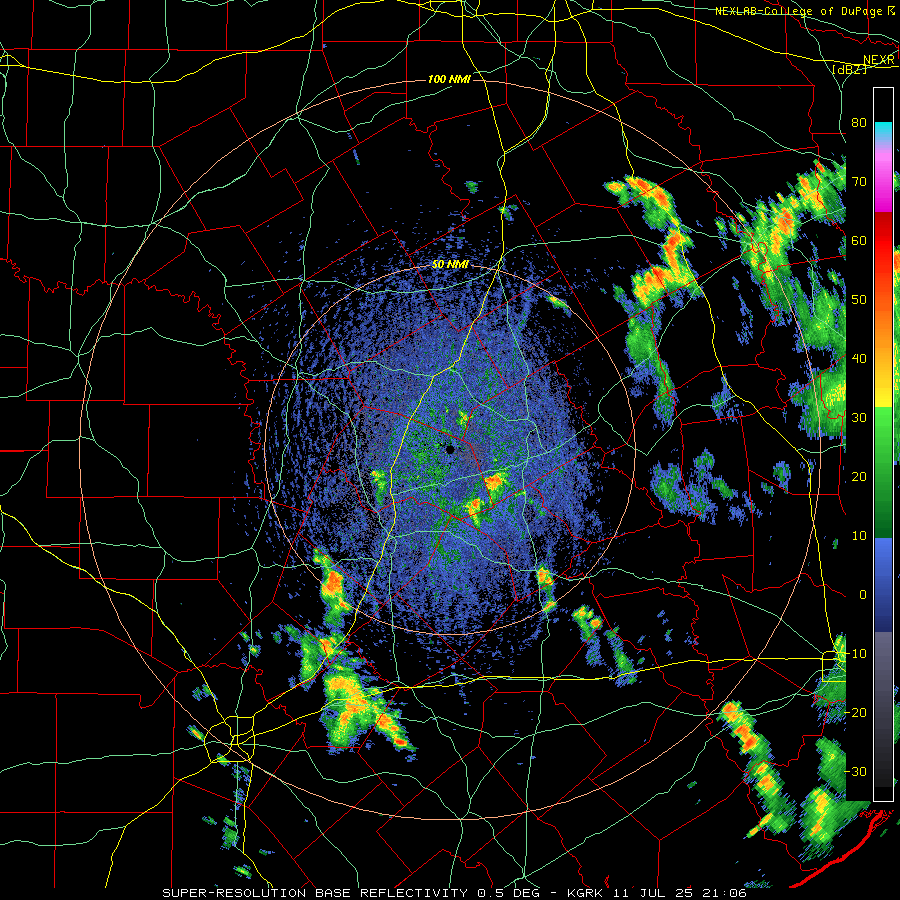Click the -20 value on the dBZ scale
The width and height of the screenshot is (900, 900).
[855, 712]
